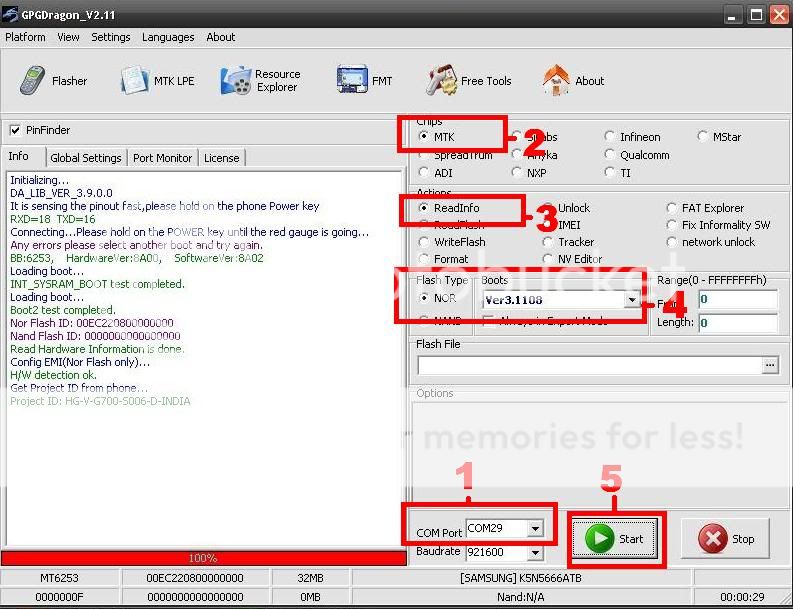Screen dimensions: 793x609
Task: Click the About toolbar icon
Action: [x=573, y=81]
